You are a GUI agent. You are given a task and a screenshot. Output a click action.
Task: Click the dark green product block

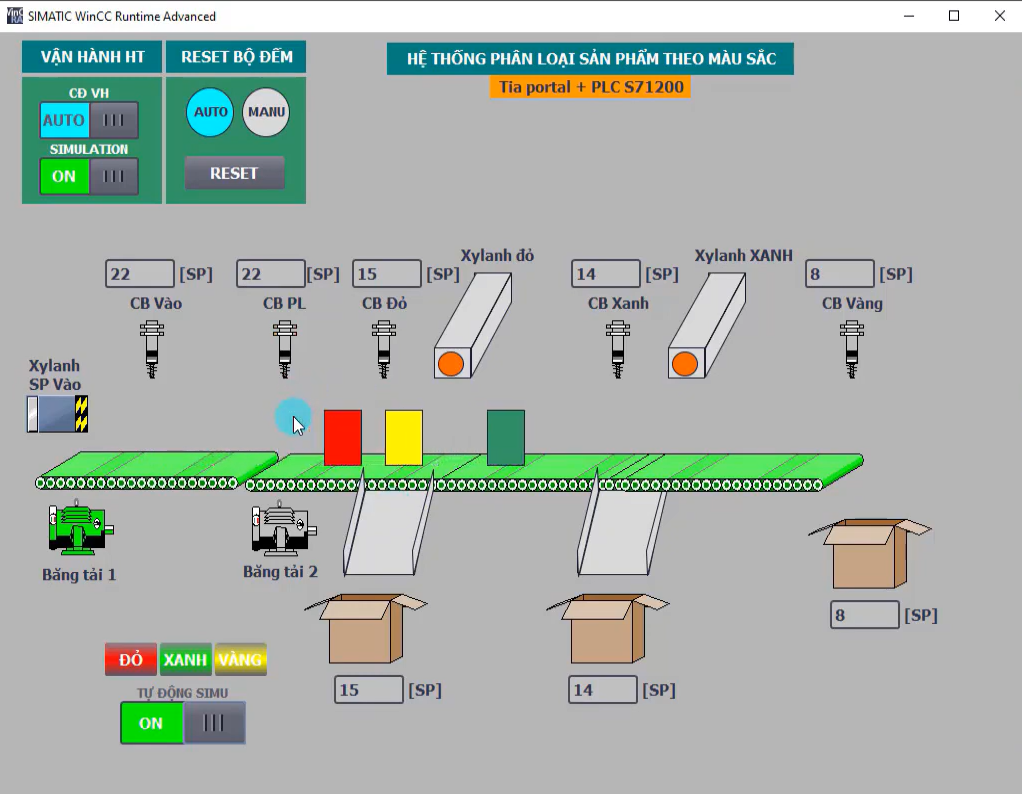pyautogui.click(x=506, y=437)
